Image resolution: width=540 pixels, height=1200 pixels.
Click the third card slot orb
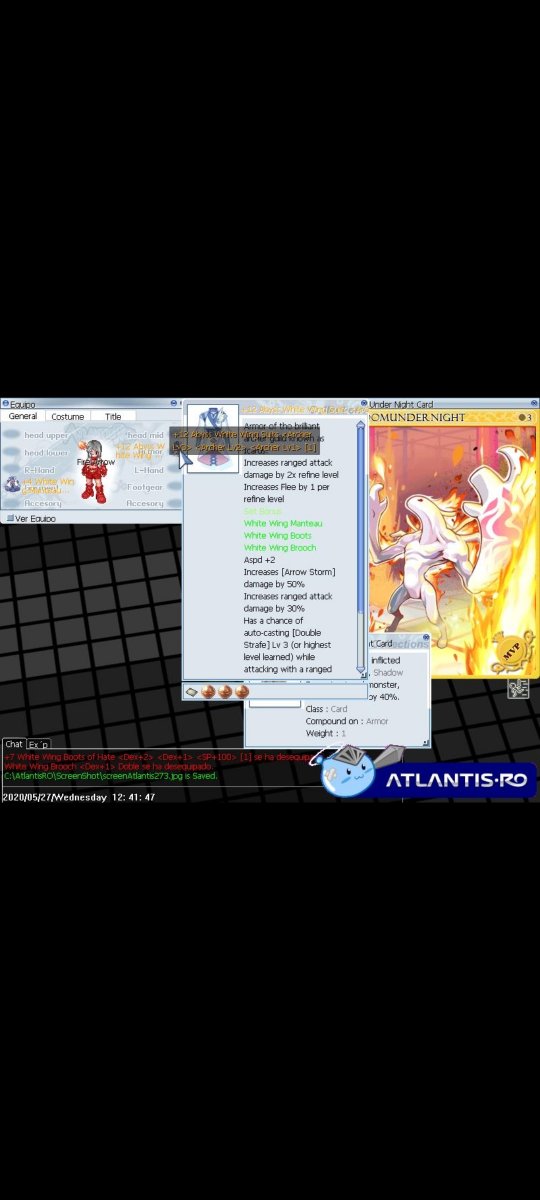click(242, 691)
